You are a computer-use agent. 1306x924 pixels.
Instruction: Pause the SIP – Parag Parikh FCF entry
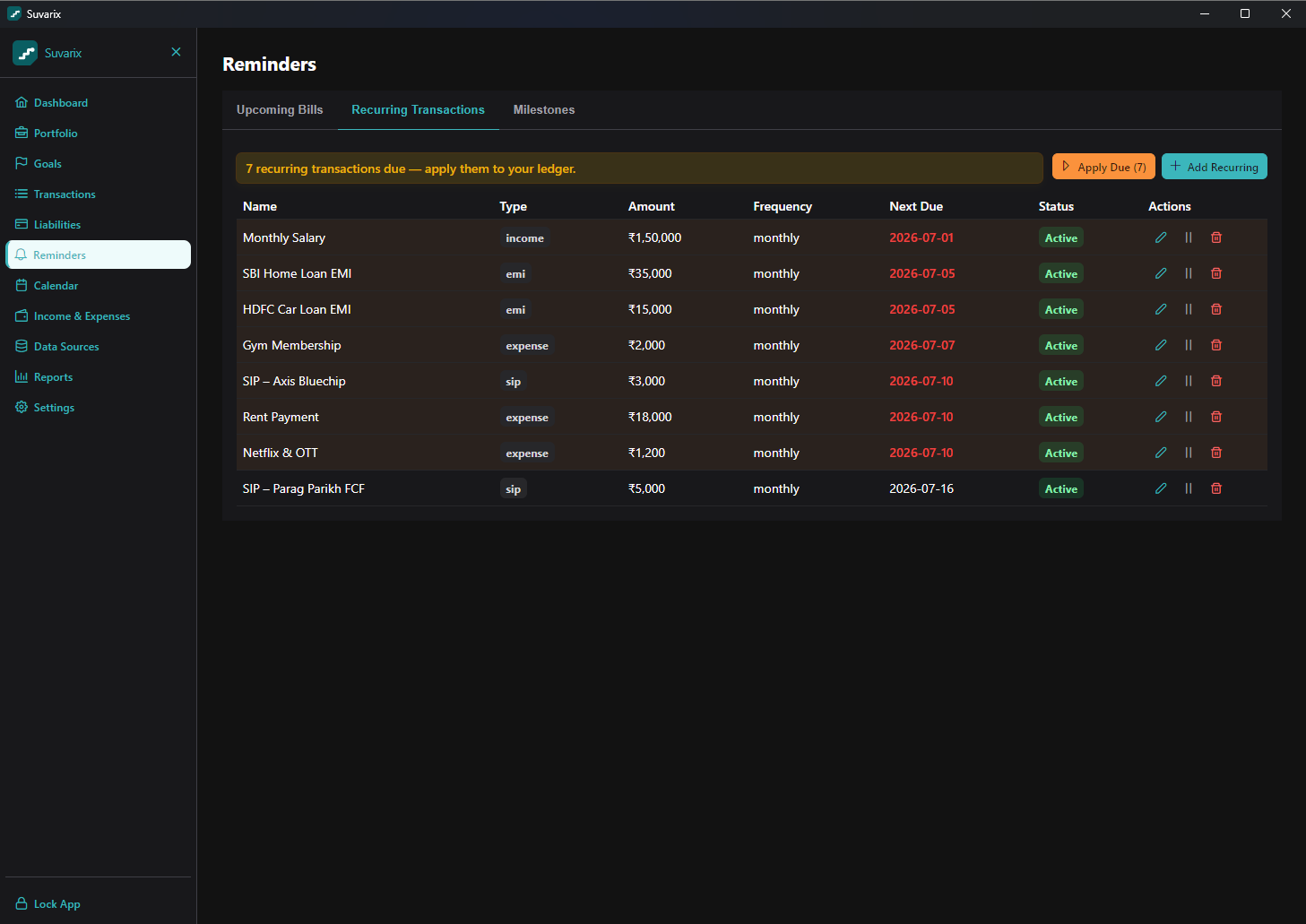[x=1189, y=488]
